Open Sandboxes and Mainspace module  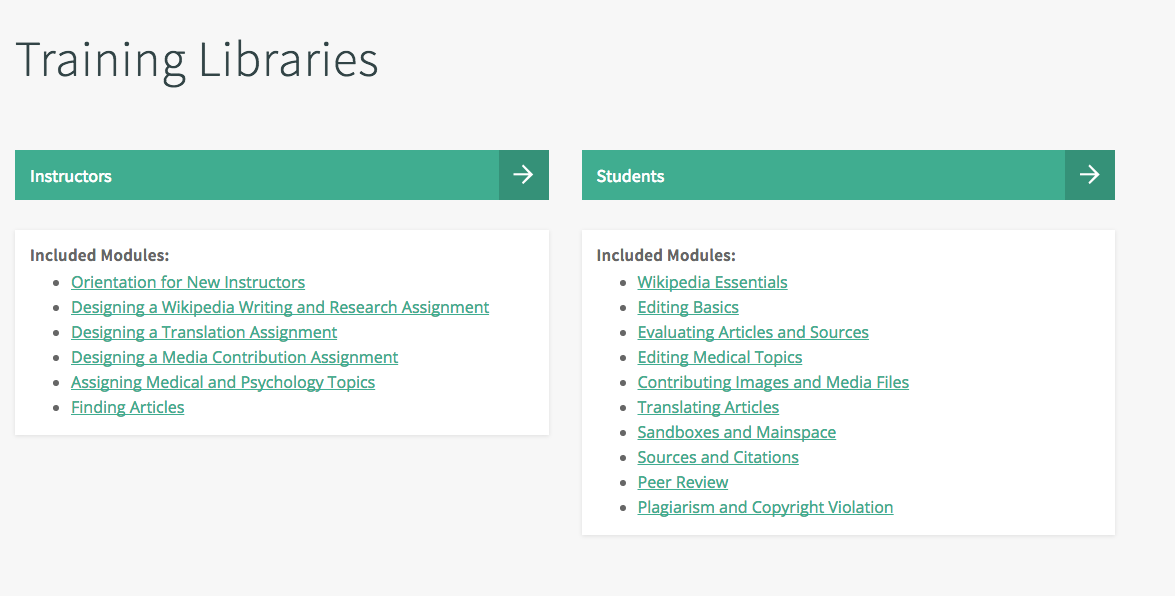pos(736,432)
